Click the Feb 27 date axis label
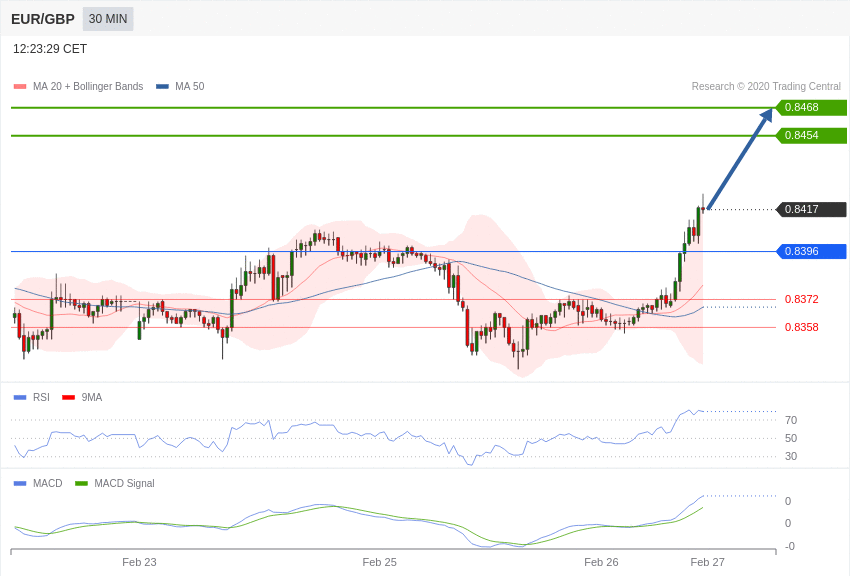850x576 pixels. pyautogui.click(x=707, y=562)
